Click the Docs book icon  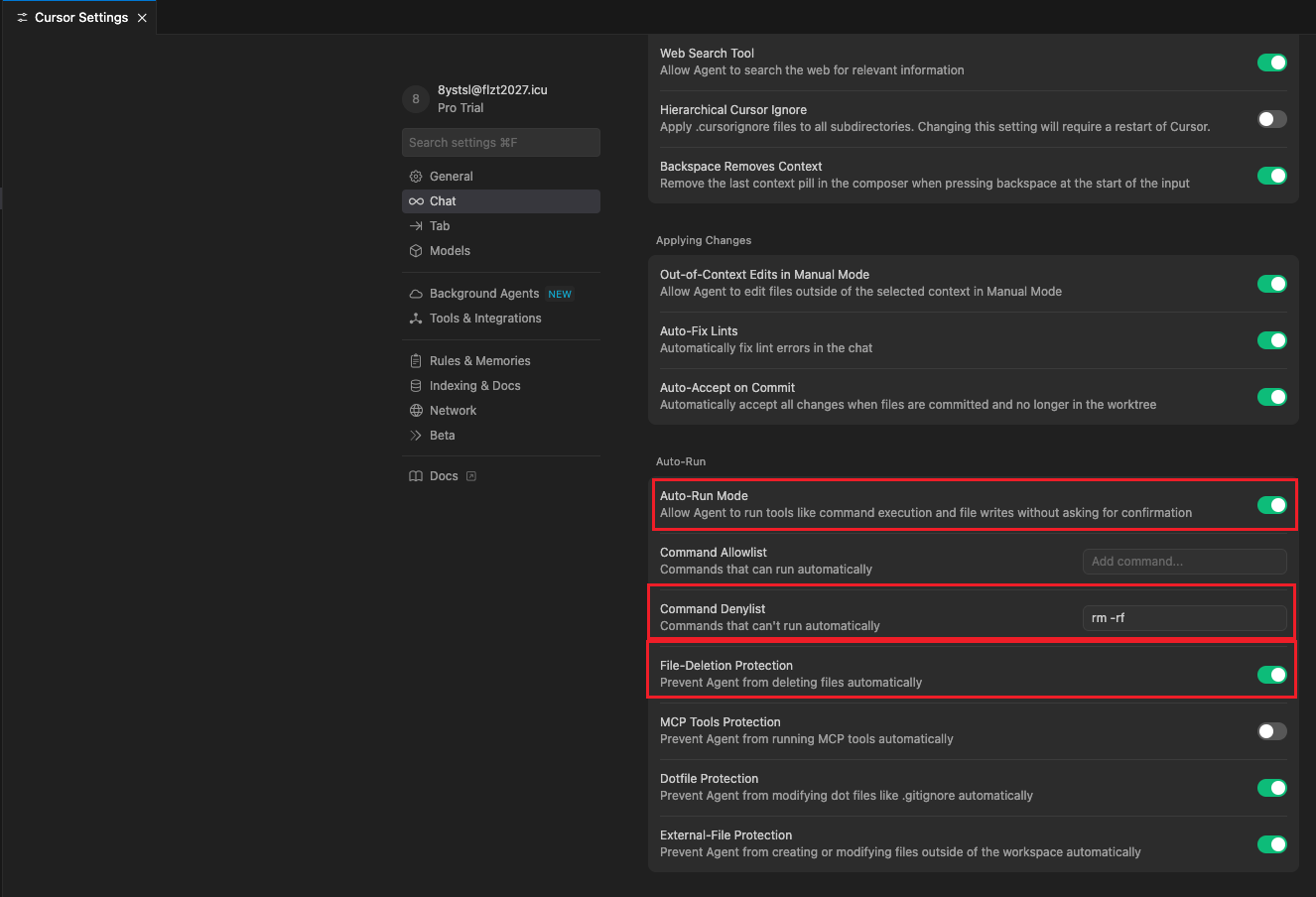coord(416,476)
